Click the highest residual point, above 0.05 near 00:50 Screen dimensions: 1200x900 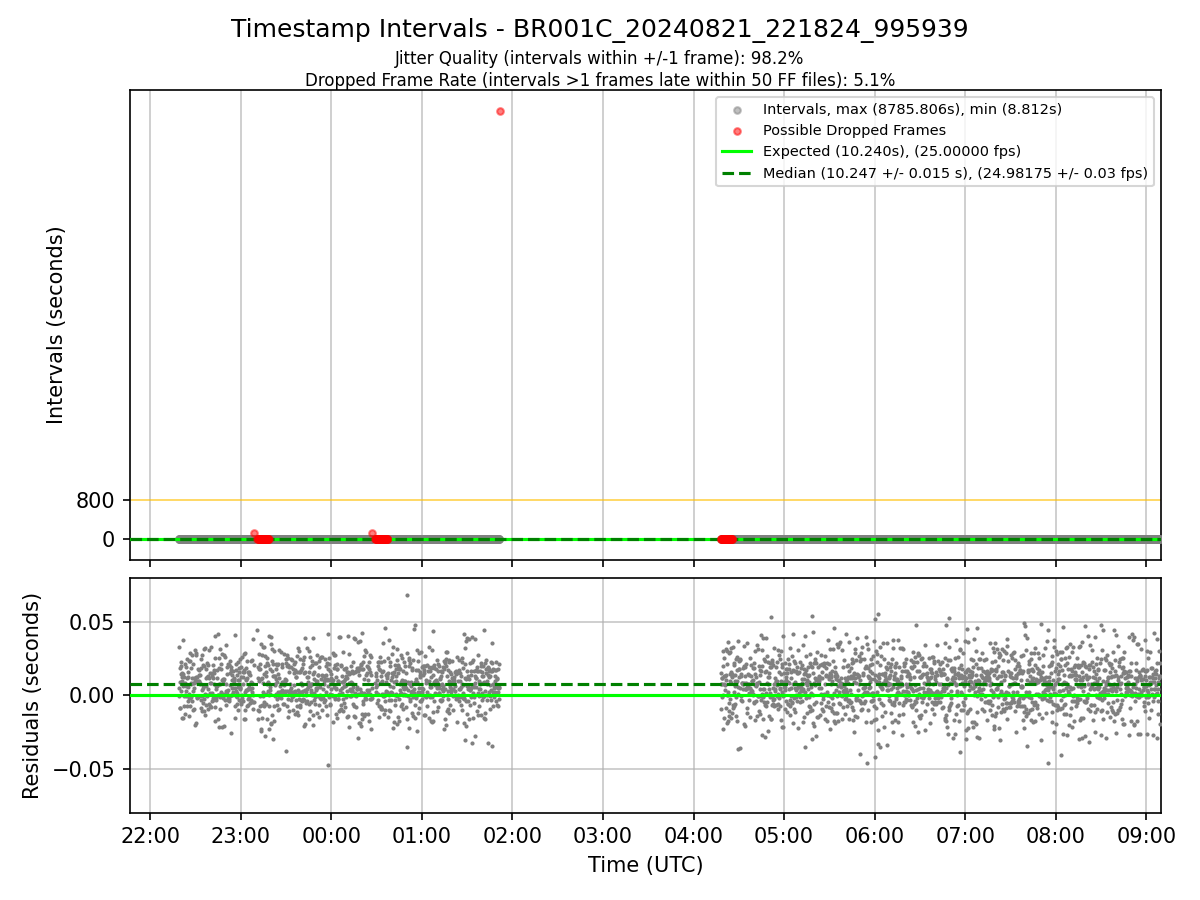[407, 595]
